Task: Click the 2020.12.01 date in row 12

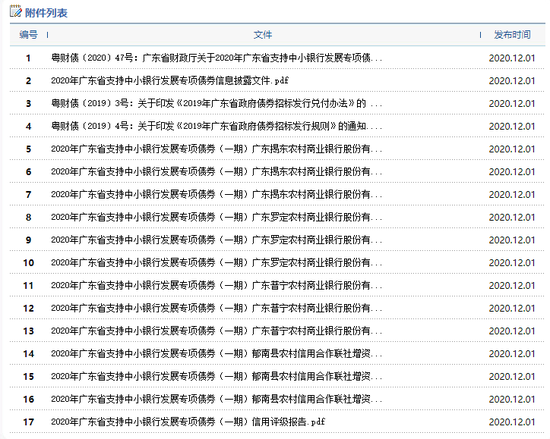Action: pos(512,308)
